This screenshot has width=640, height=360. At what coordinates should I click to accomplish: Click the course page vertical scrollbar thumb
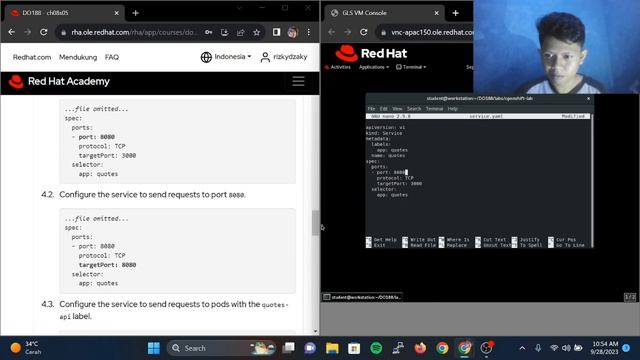(x=315, y=223)
